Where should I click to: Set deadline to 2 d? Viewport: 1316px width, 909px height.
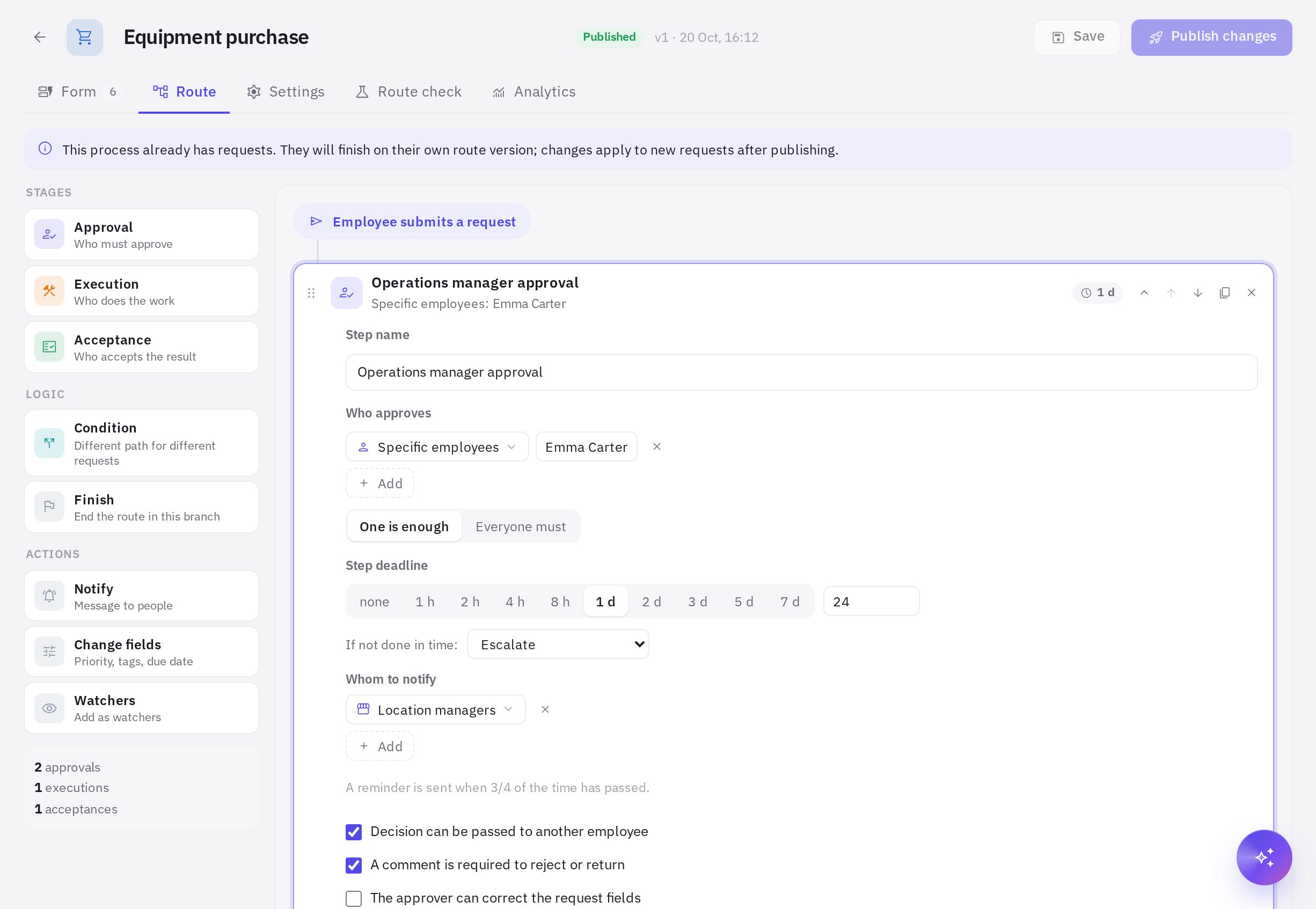point(651,602)
